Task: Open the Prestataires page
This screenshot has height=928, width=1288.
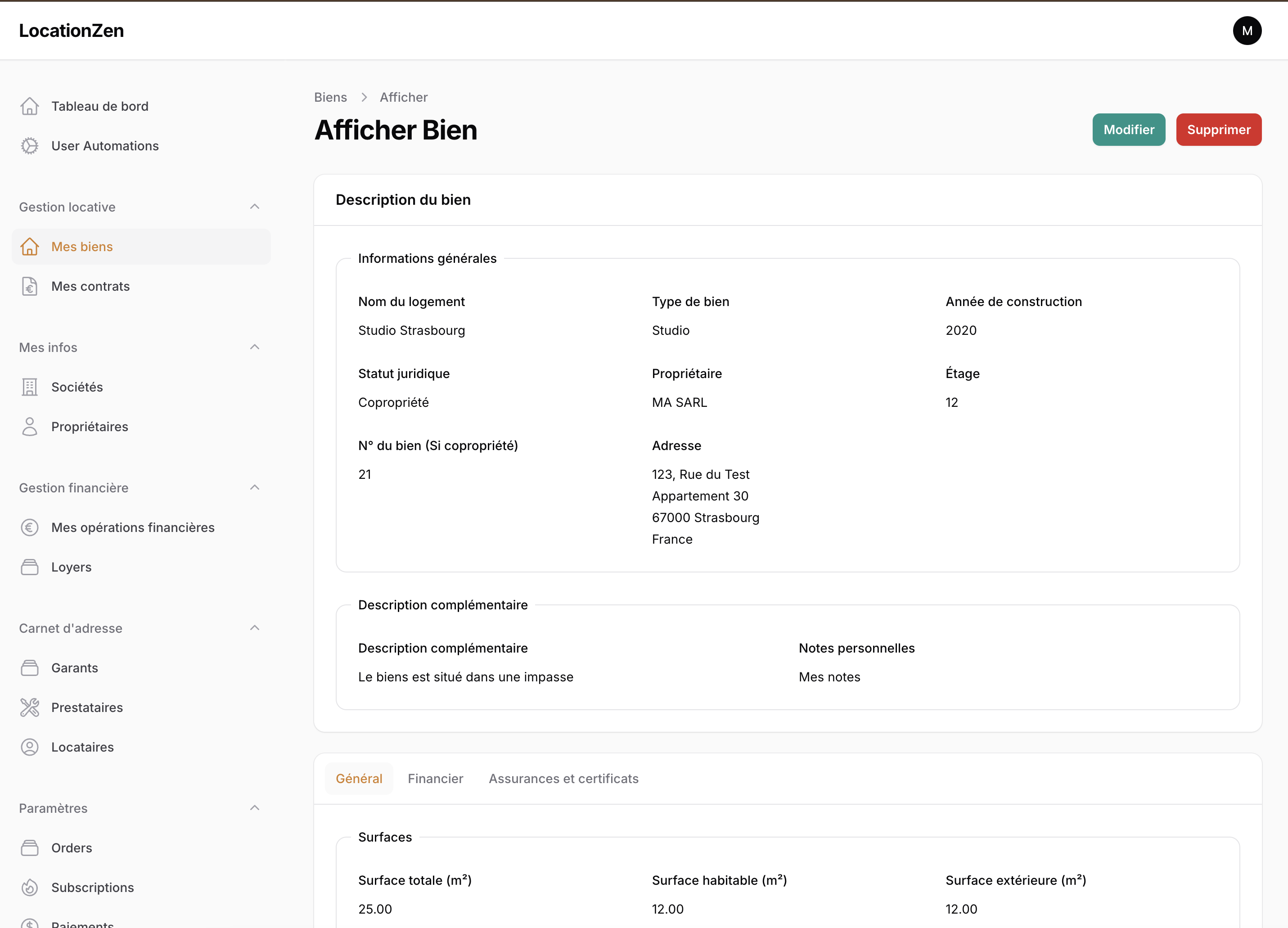Action: (x=141, y=707)
